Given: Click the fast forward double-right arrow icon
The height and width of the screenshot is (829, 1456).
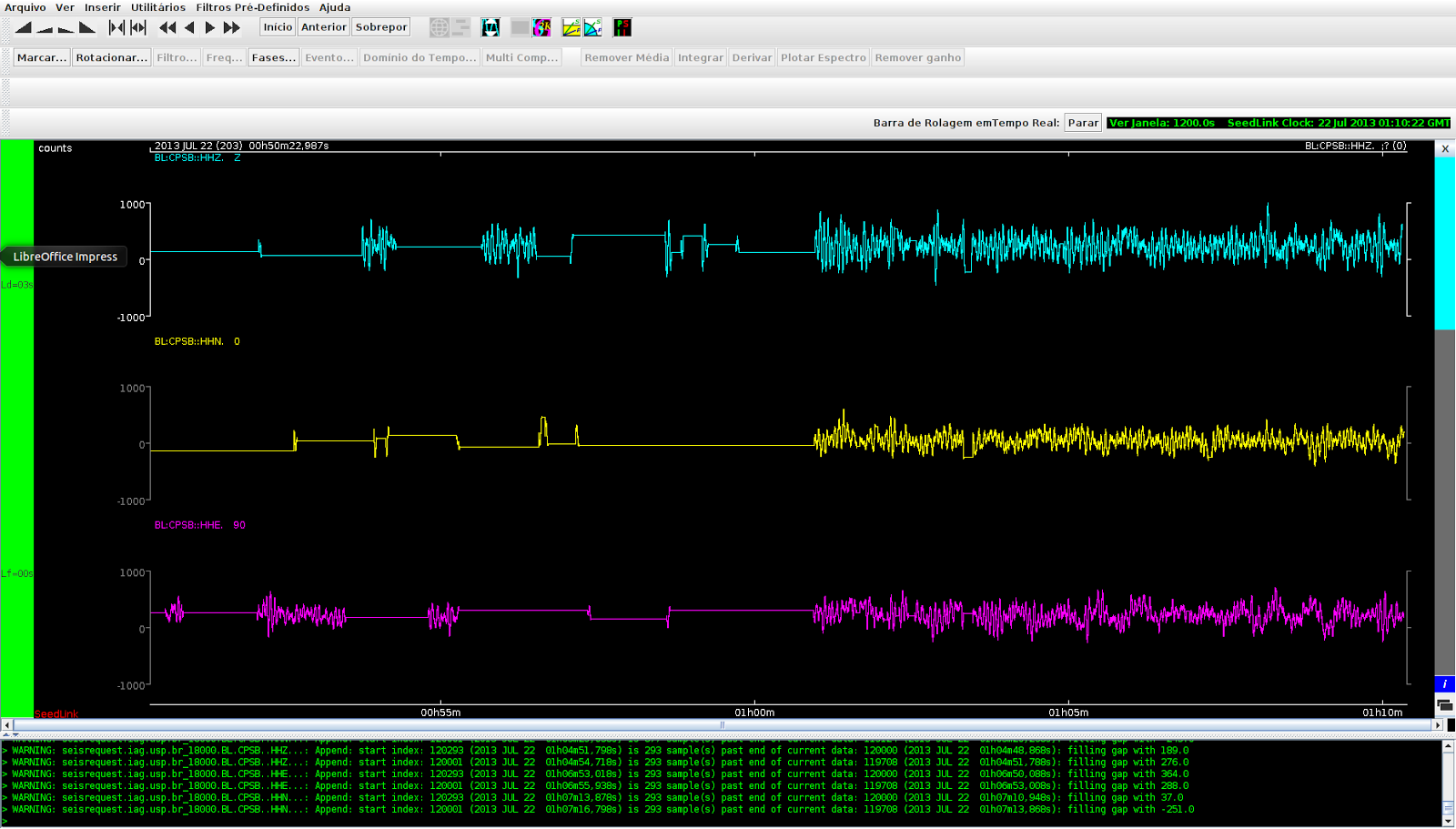Looking at the screenshot, I should click(x=232, y=28).
